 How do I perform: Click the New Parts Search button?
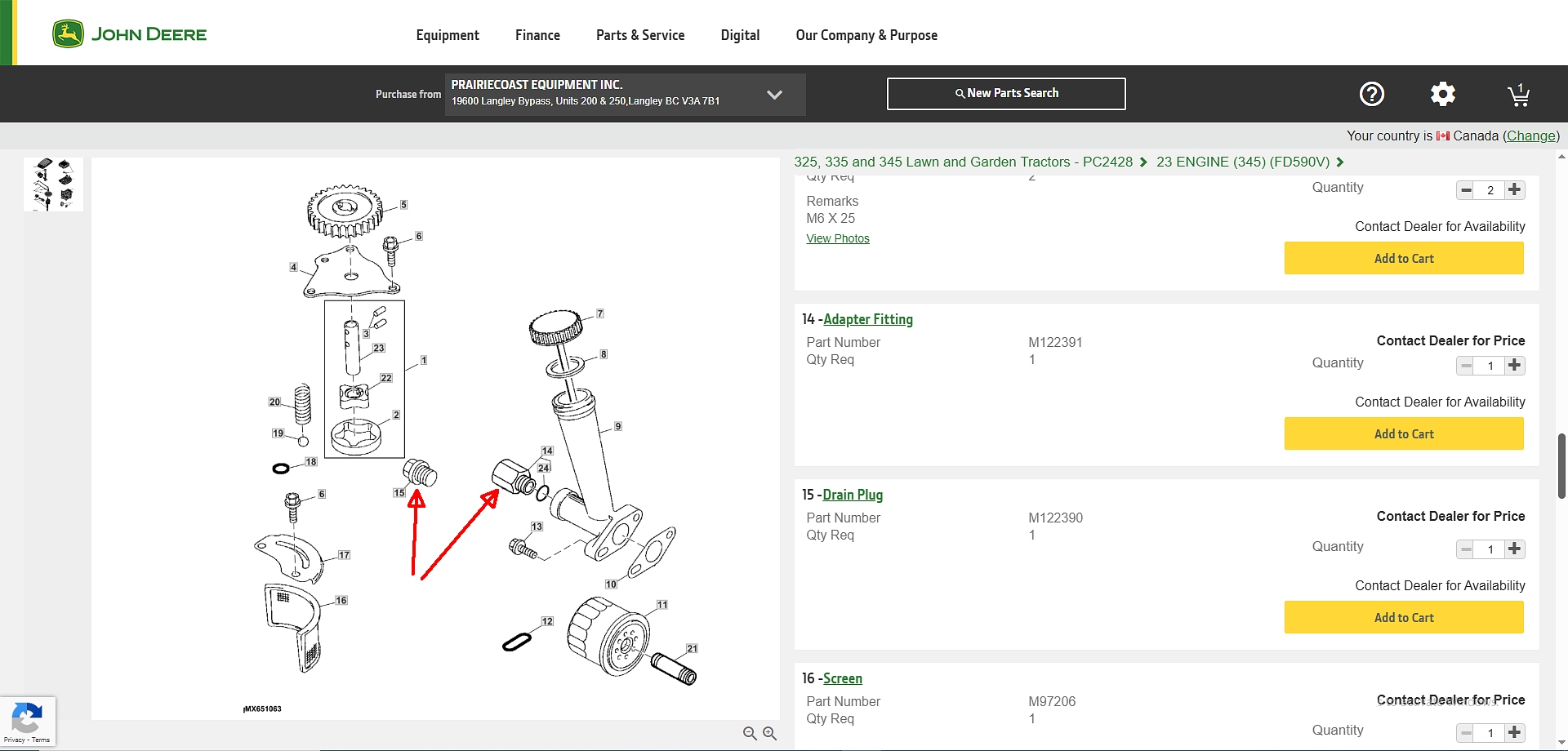(1006, 94)
